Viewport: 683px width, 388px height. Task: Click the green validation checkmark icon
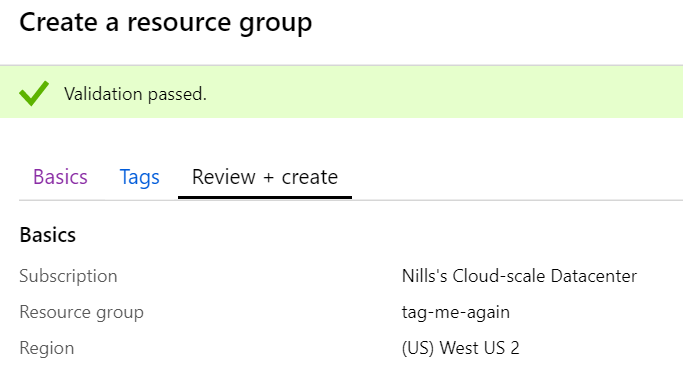click(34, 93)
